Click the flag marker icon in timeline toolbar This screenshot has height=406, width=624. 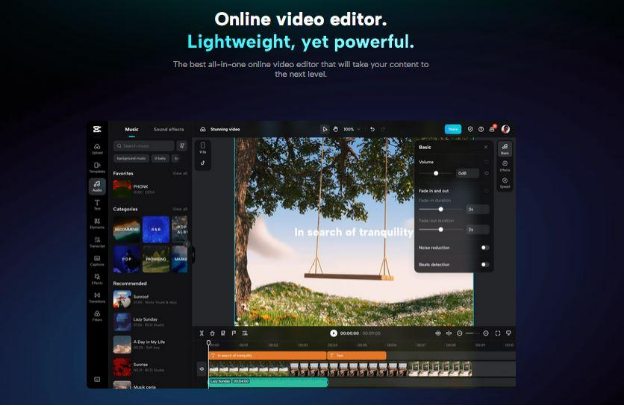(x=234, y=333)
